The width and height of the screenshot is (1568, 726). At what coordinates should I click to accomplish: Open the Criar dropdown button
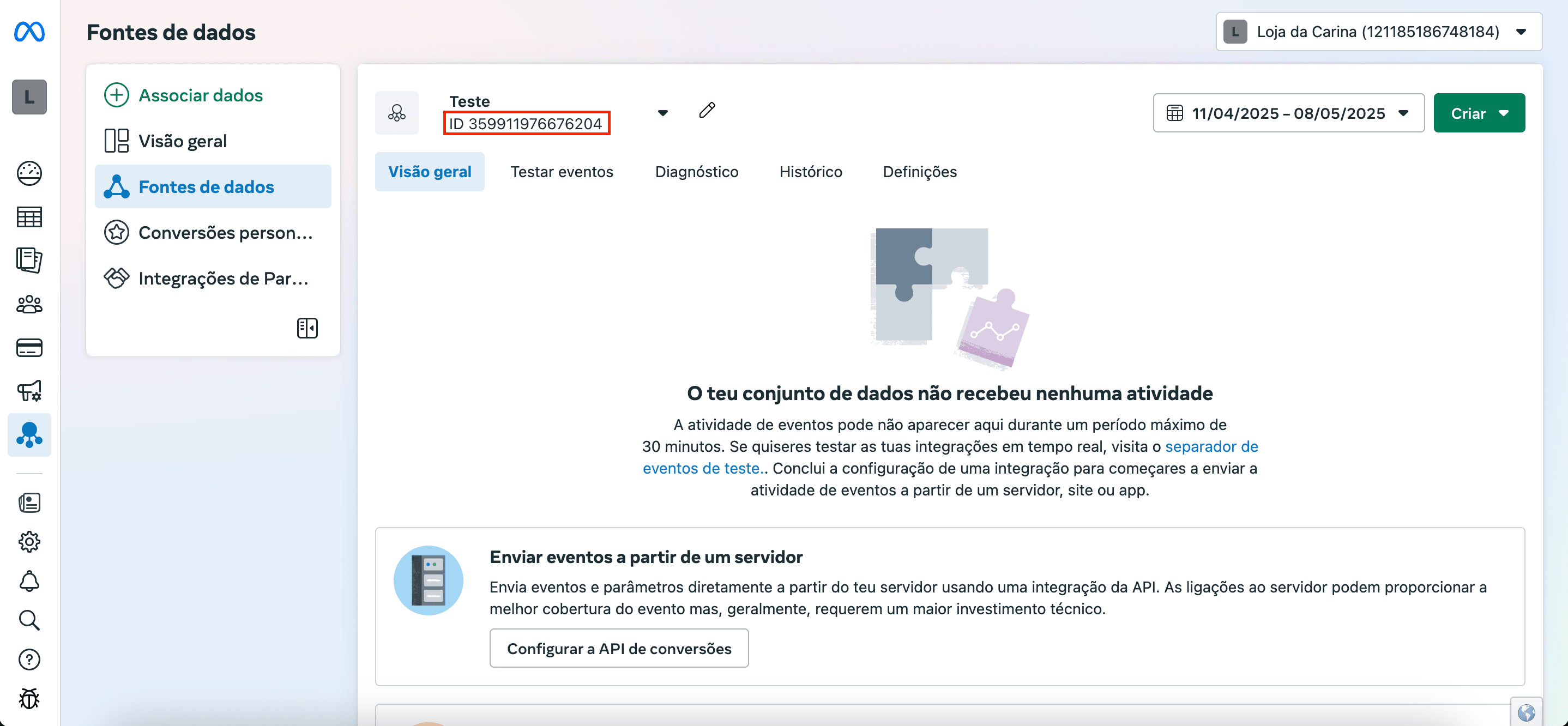click(x=1479, y=113)
